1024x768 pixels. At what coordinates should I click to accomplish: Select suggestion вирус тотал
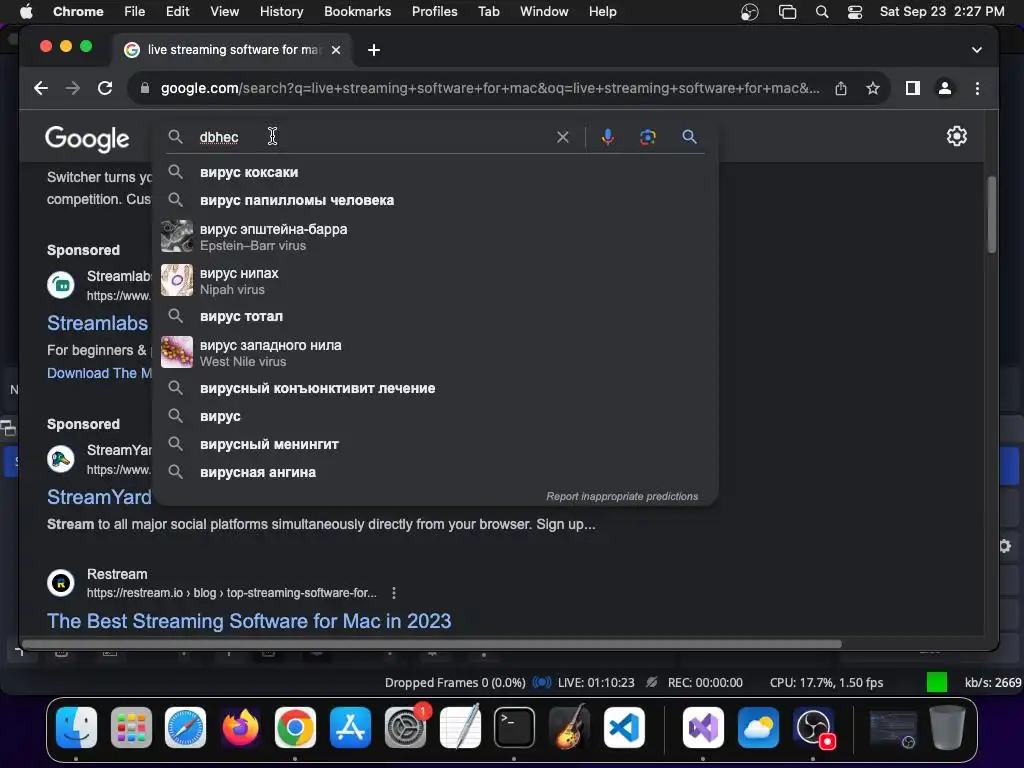[x=435, y=317]
